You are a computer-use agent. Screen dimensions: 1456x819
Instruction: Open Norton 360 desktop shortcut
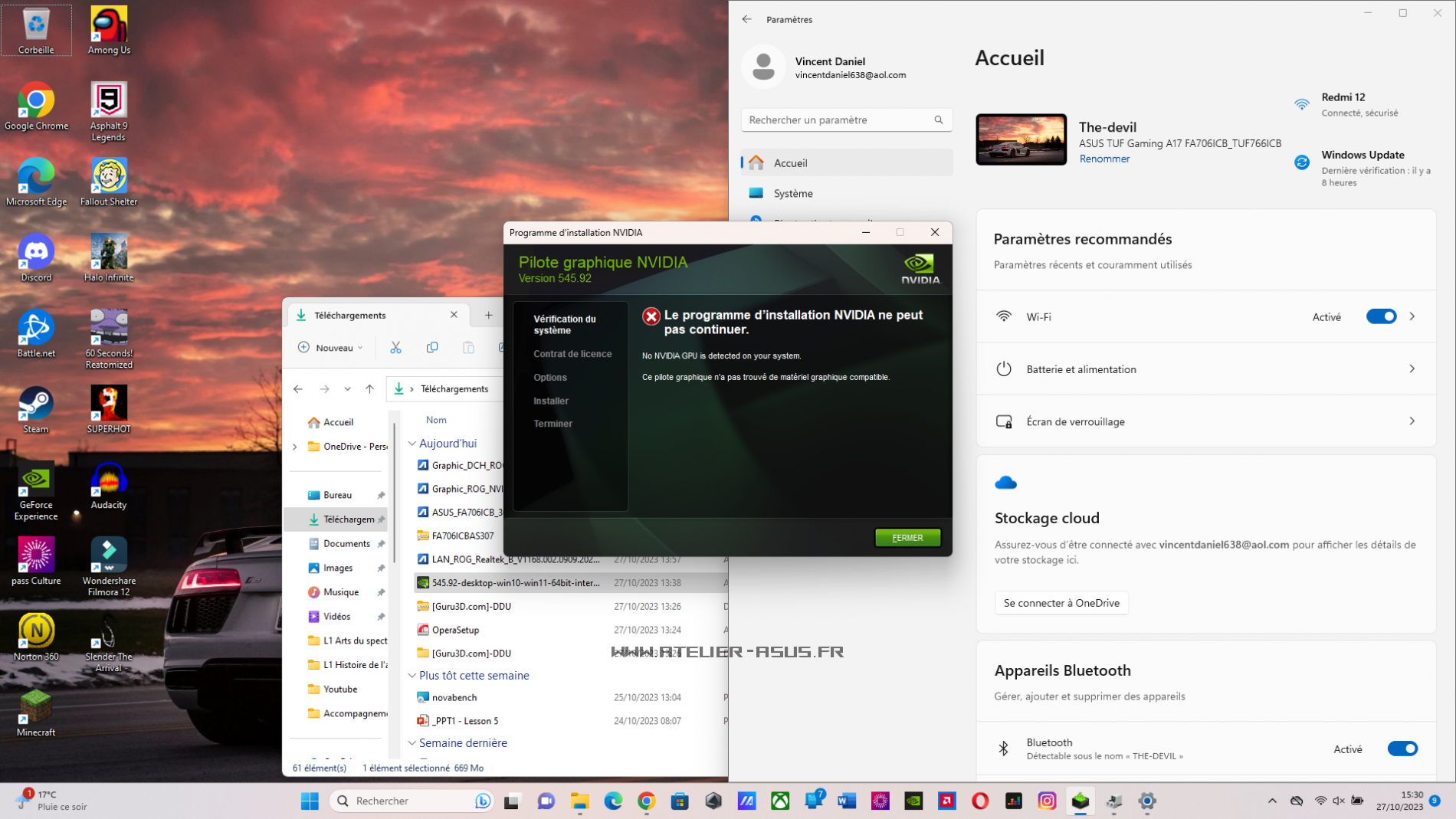click(x=36, y=637)
